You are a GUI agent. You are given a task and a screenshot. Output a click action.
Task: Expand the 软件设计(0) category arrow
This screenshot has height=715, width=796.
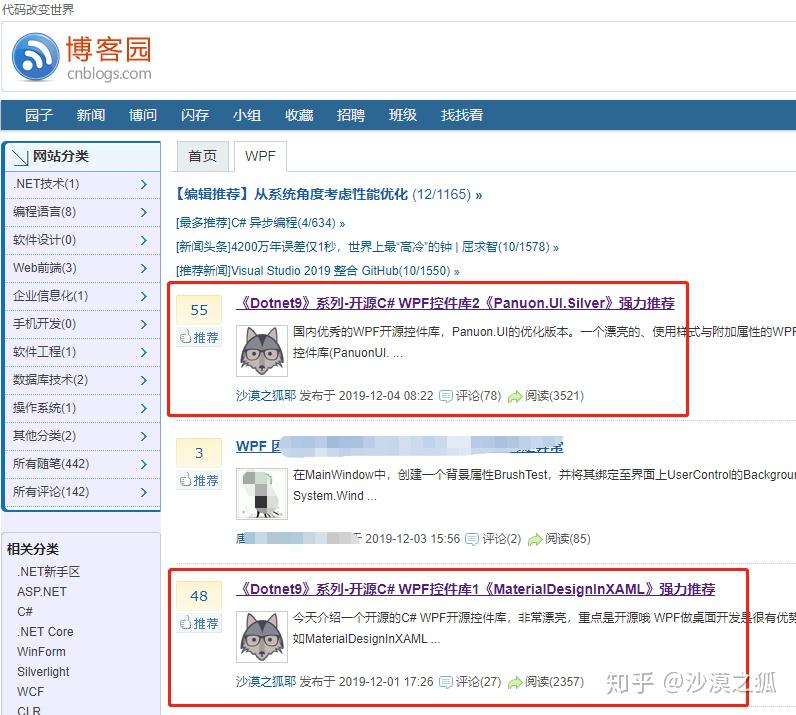(144, 240)
